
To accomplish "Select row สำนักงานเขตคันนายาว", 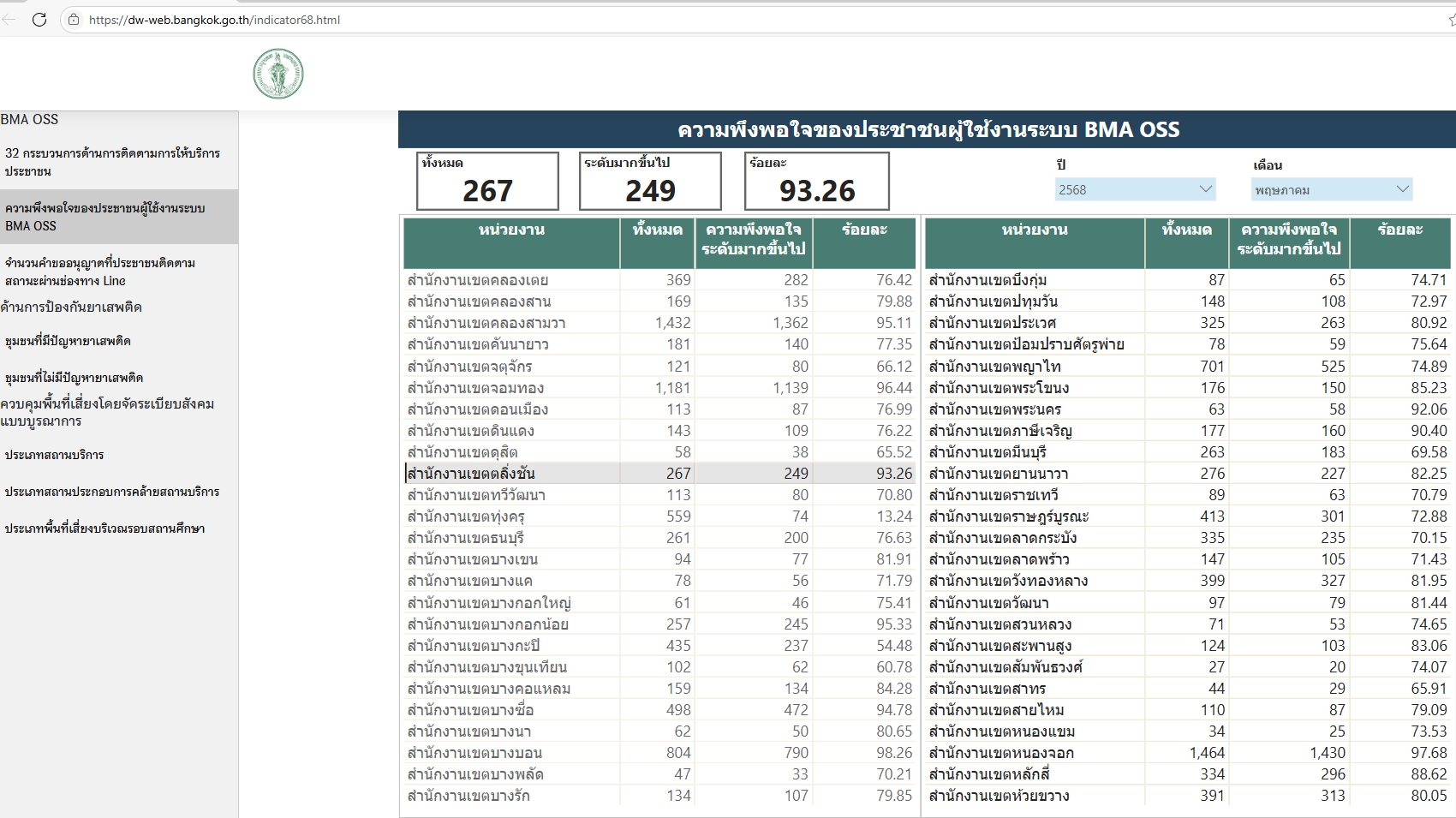I will 659,344.
